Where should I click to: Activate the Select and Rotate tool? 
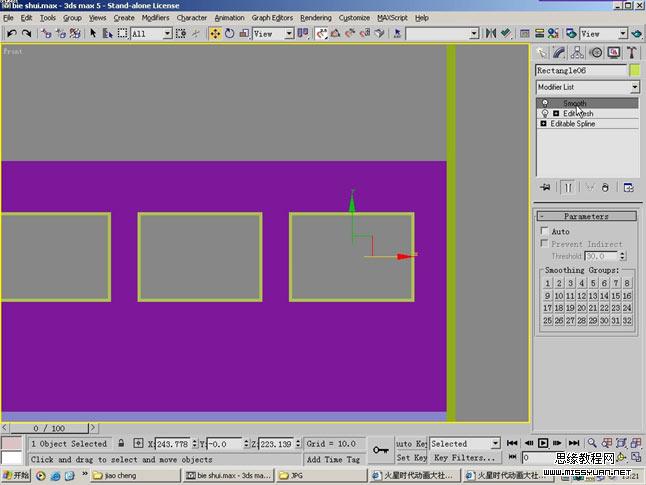pos(229,33)
